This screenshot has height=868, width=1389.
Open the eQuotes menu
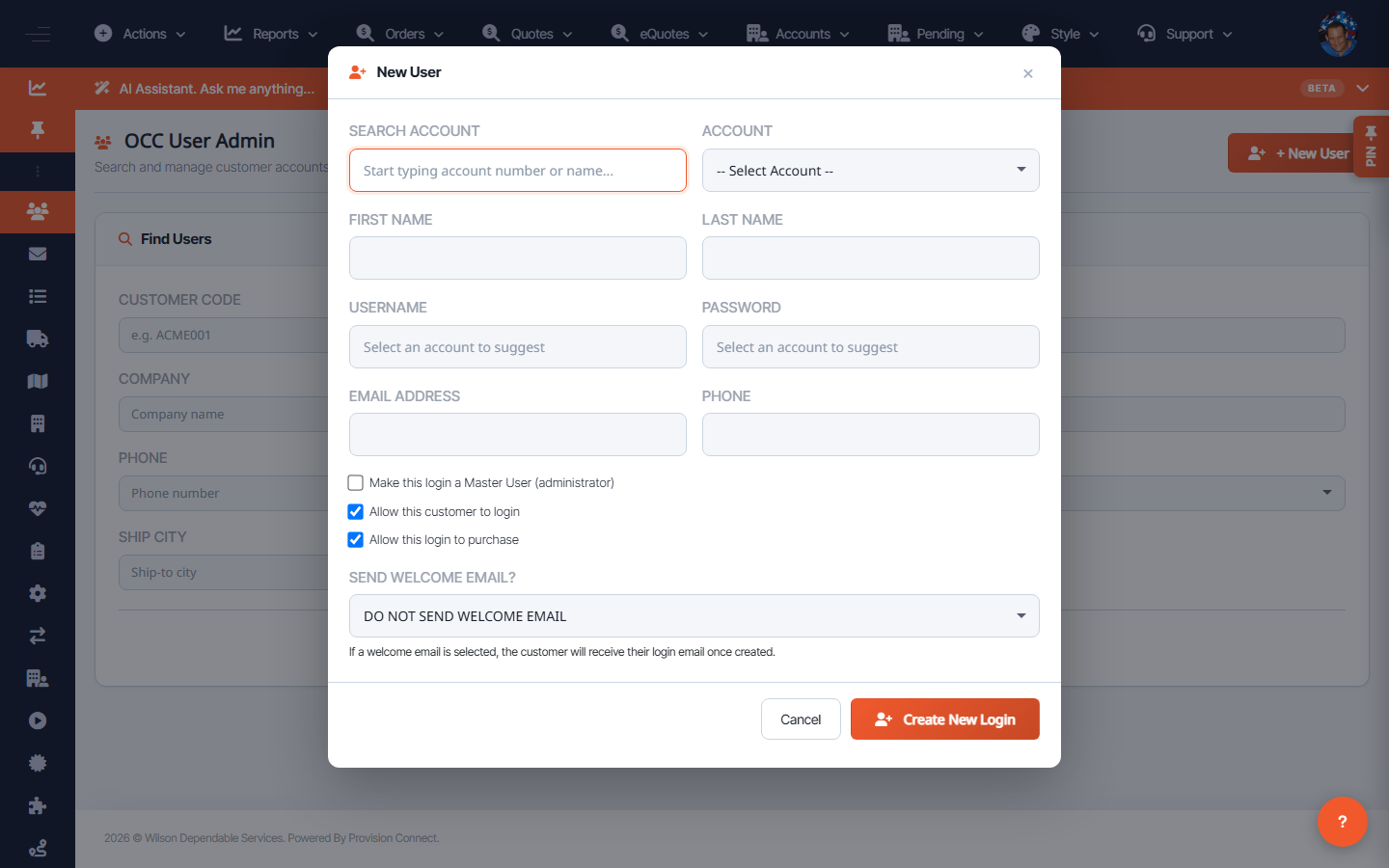coord(659,34)
